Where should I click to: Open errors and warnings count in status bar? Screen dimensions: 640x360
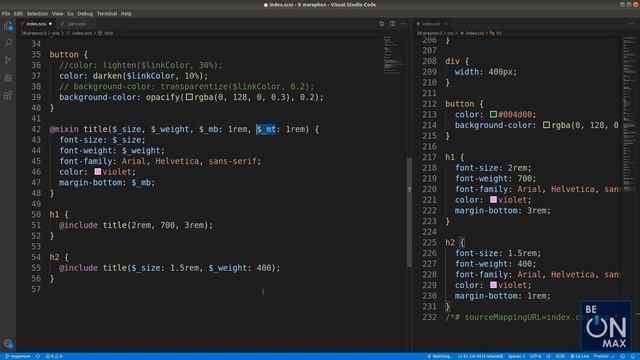54,356
